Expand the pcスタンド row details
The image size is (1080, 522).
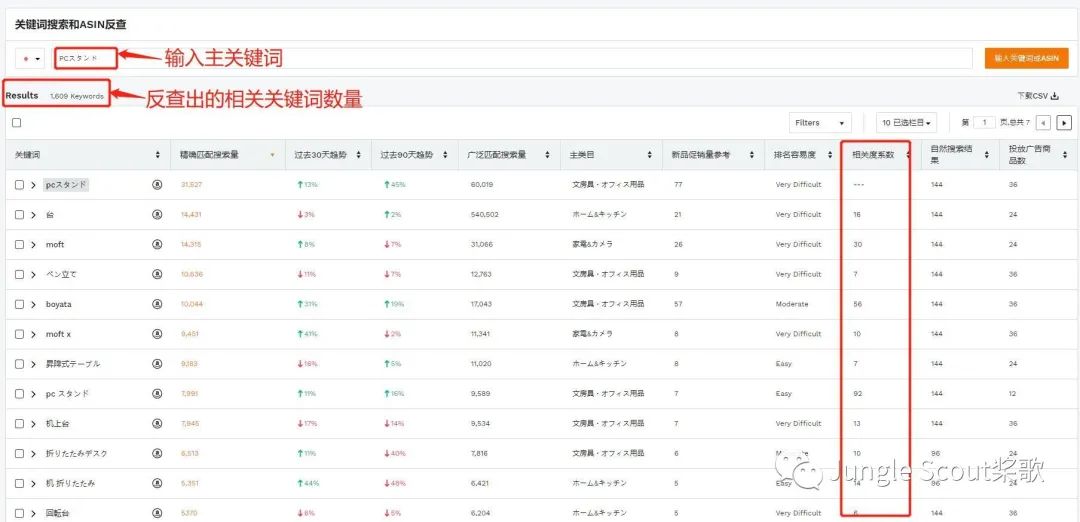pos(33,185)
